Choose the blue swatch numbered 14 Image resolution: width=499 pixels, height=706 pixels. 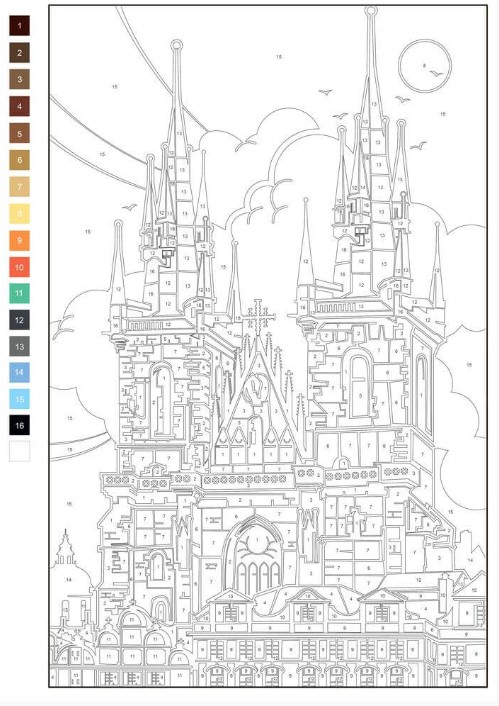pyautogui.click(x=19, y=372)
